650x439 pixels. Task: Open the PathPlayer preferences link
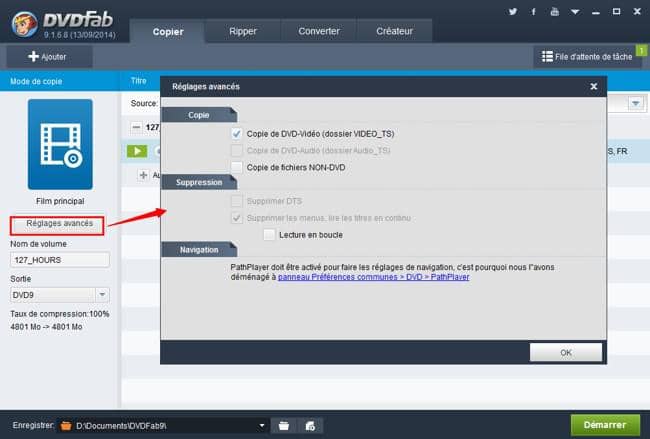pos(374,277)
